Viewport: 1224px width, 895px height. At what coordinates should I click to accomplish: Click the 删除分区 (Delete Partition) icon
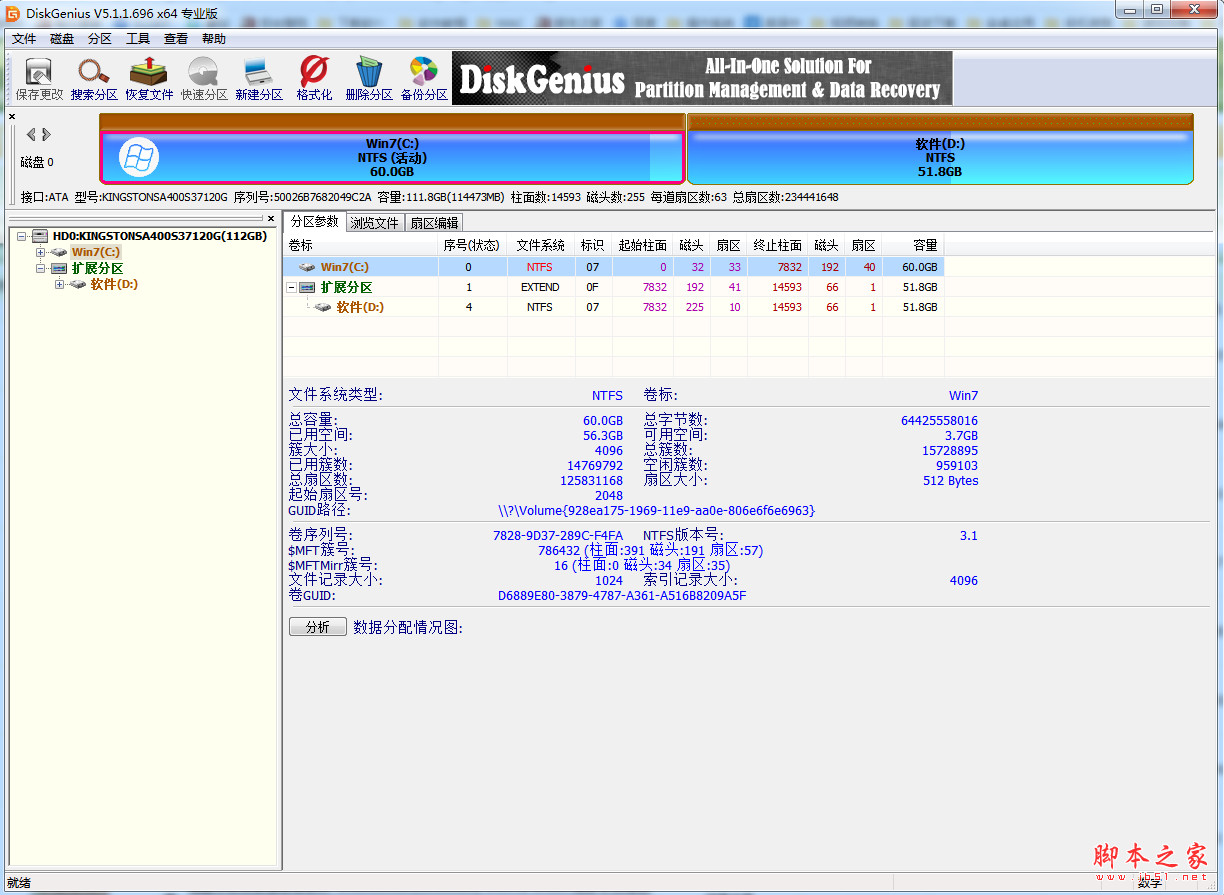(x=369, y=78)
